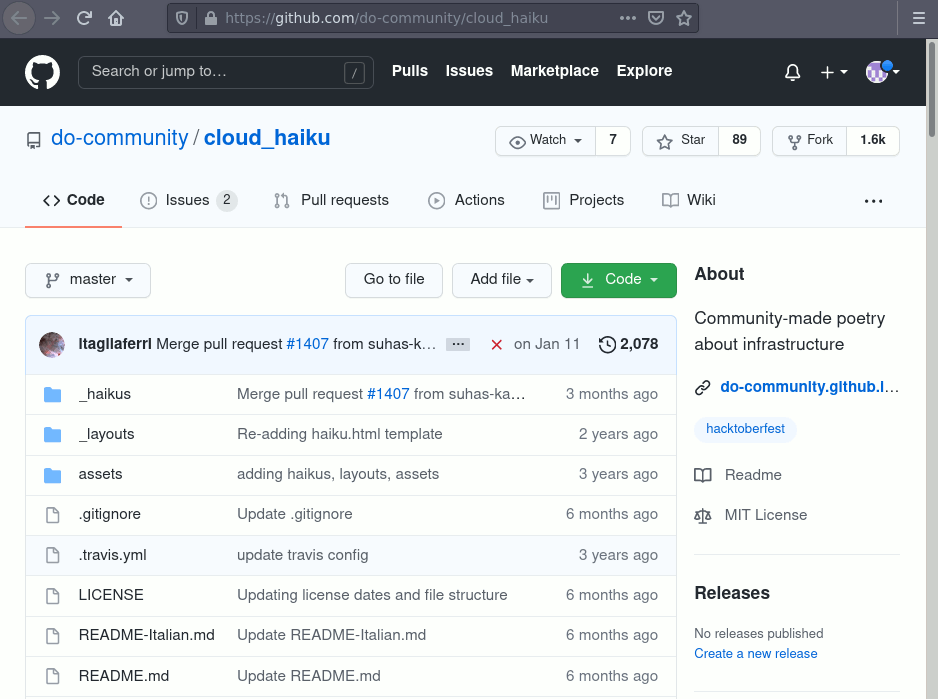Switch to the Issues tab
Image resolution: width=938 pixels, height=699 pixels.
[x=188, y=200]
